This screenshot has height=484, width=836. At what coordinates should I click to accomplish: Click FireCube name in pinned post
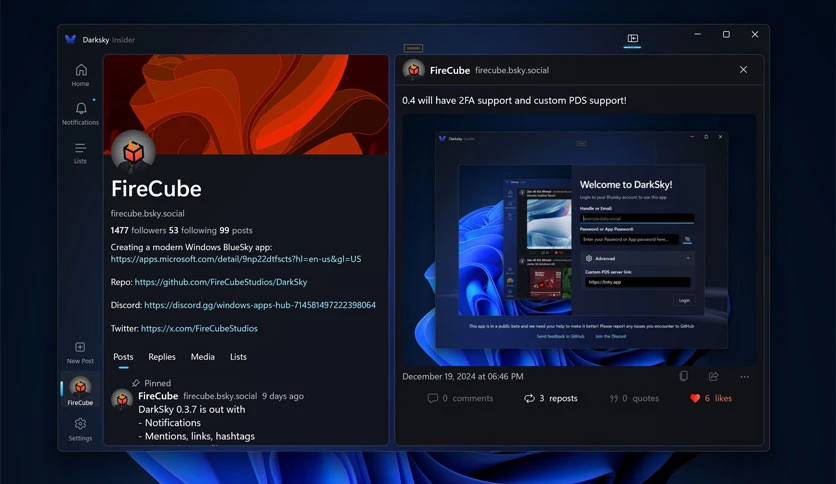(158, 396)
